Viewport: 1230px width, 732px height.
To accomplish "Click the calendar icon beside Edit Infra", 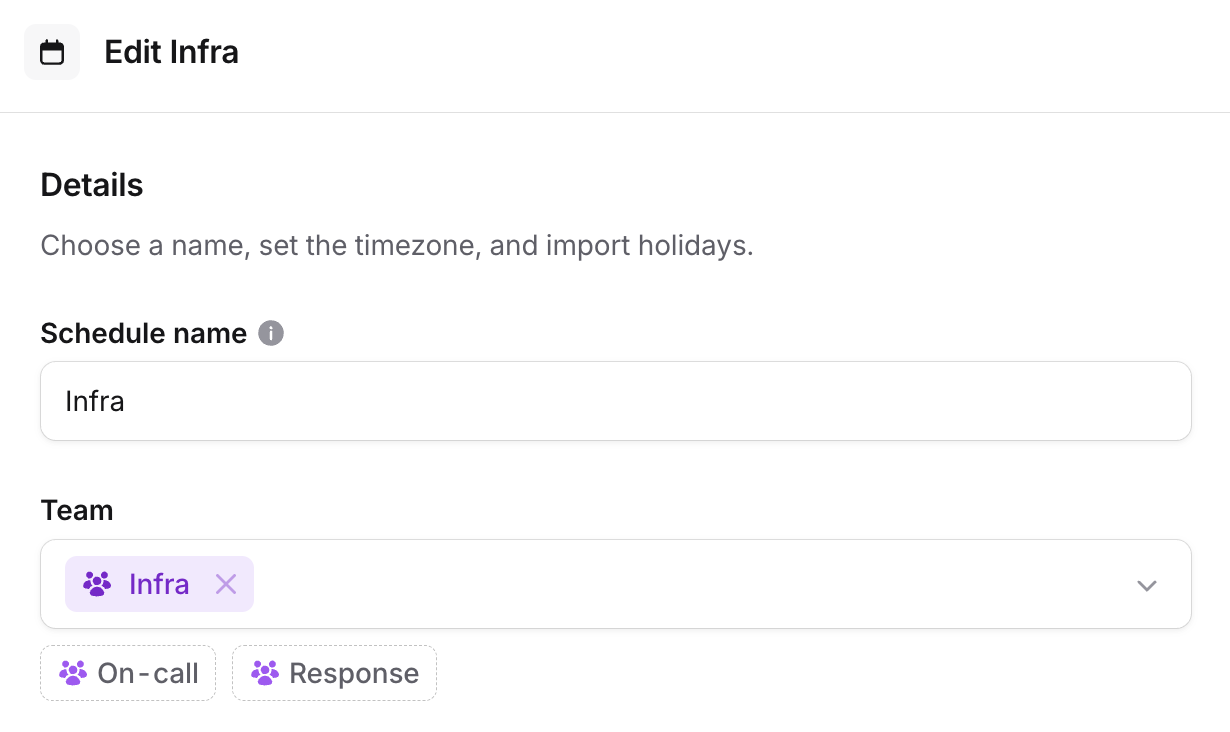I will [x=52, y=52].
